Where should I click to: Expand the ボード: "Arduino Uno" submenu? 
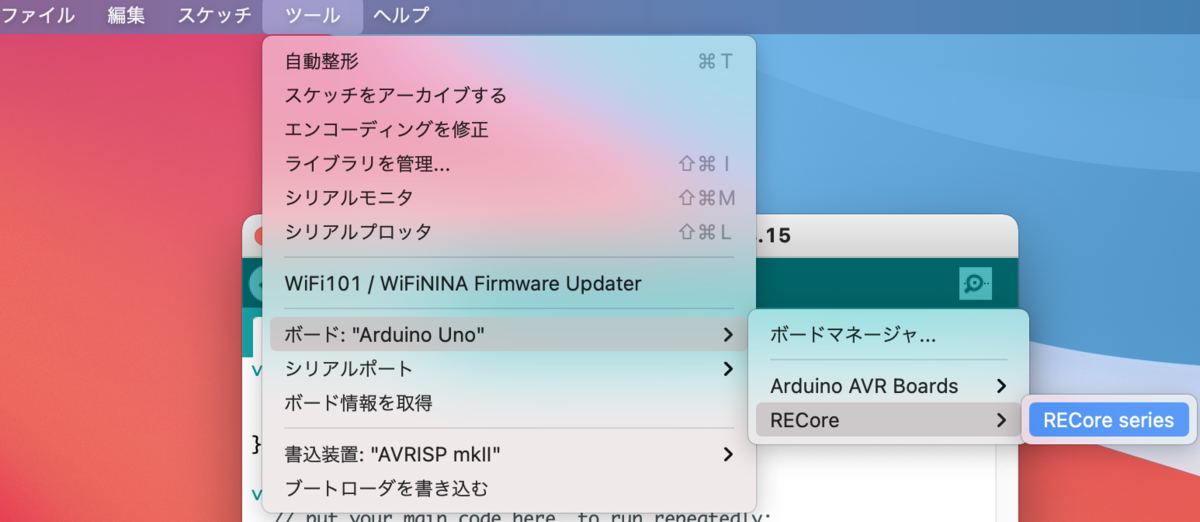click(509, 335)
